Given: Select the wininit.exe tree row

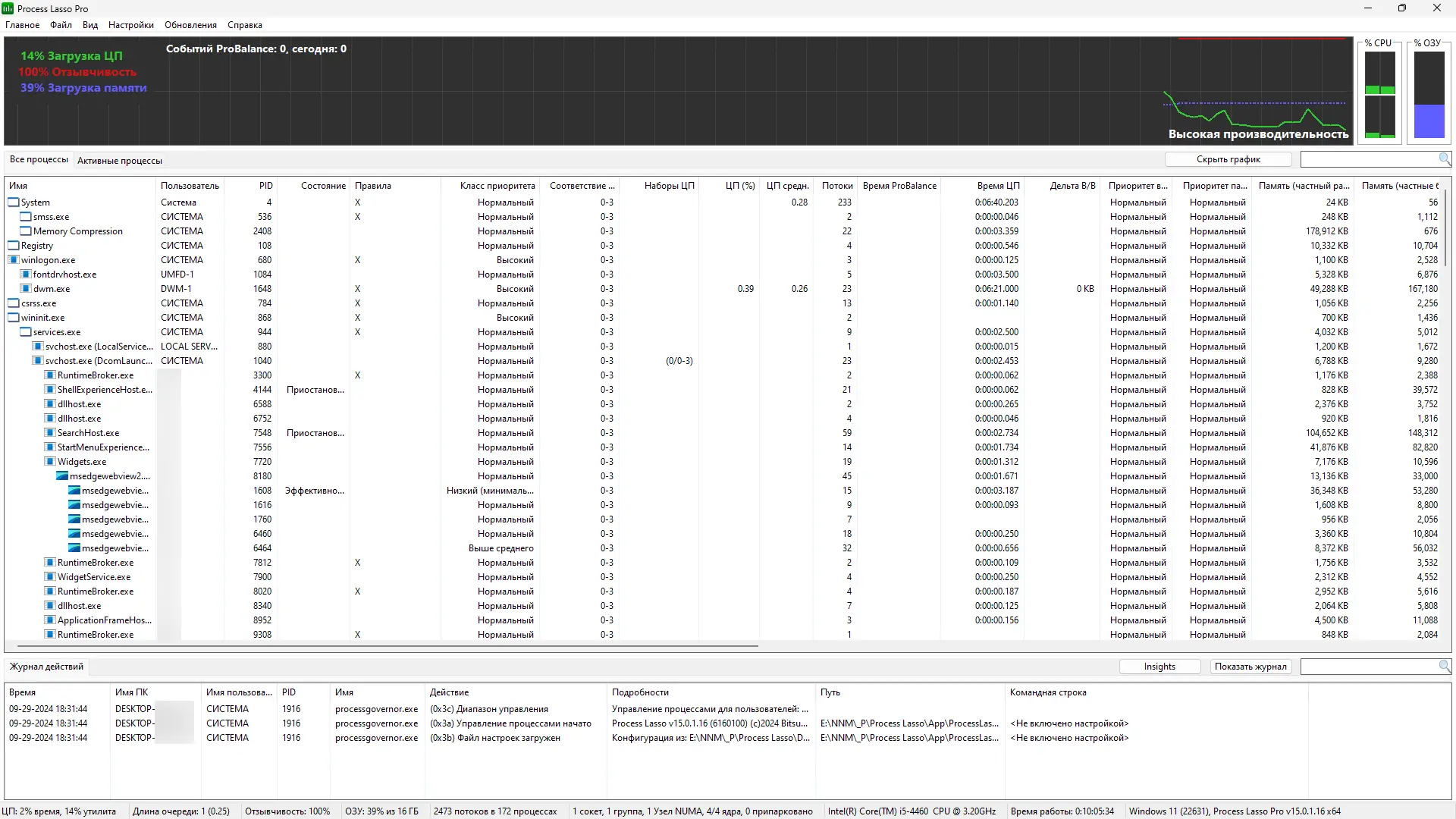Looking at the screenshot, I should coord(42,318).
